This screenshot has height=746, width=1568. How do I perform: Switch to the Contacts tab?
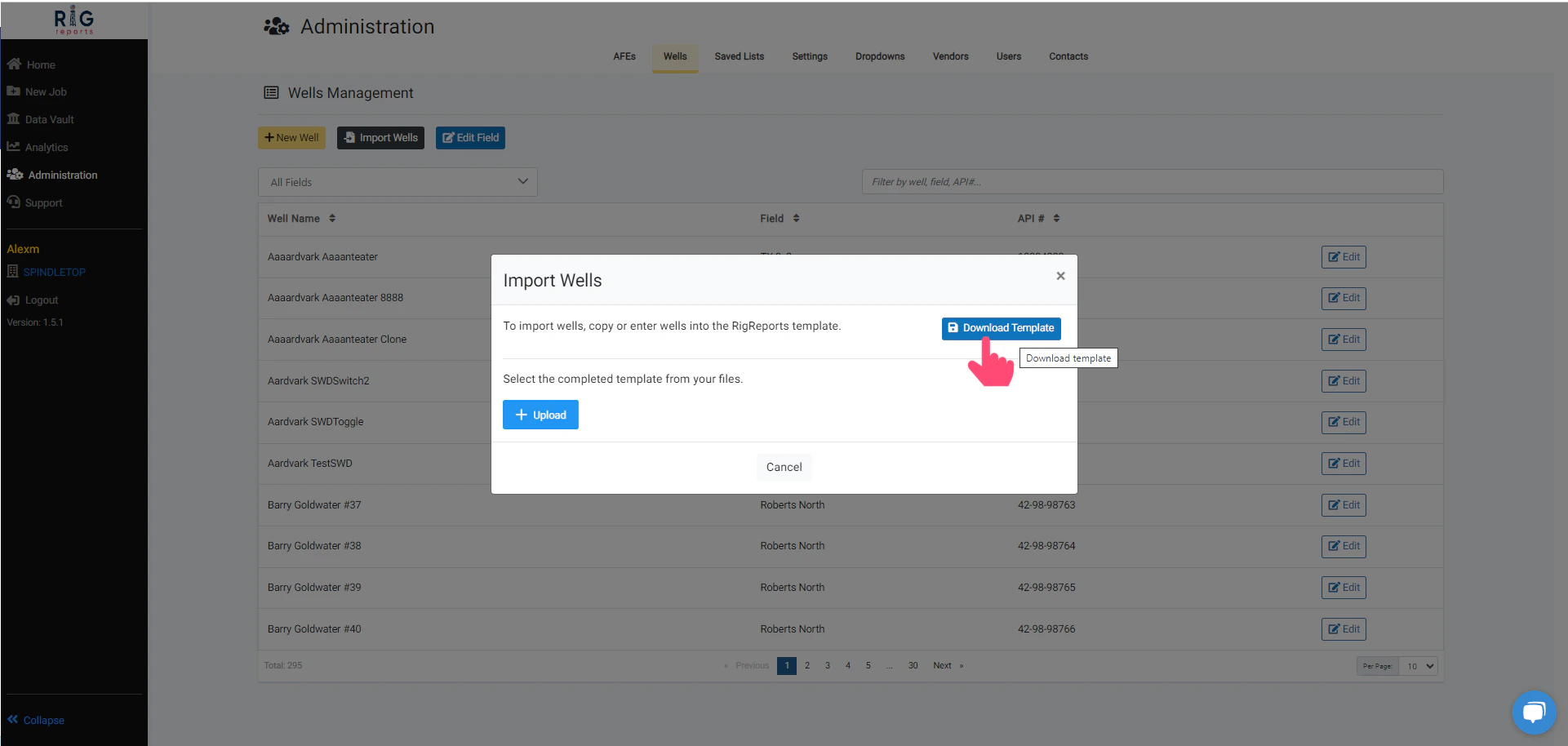point(1068,56)
